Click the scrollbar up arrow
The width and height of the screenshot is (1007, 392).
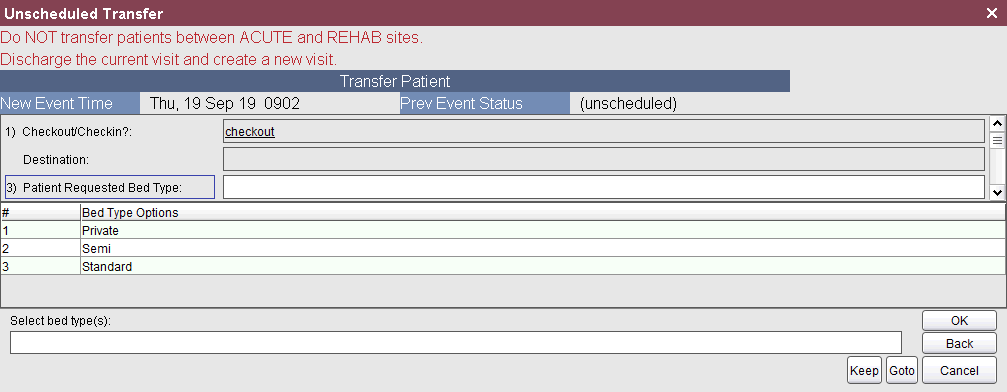click(997, 123)
